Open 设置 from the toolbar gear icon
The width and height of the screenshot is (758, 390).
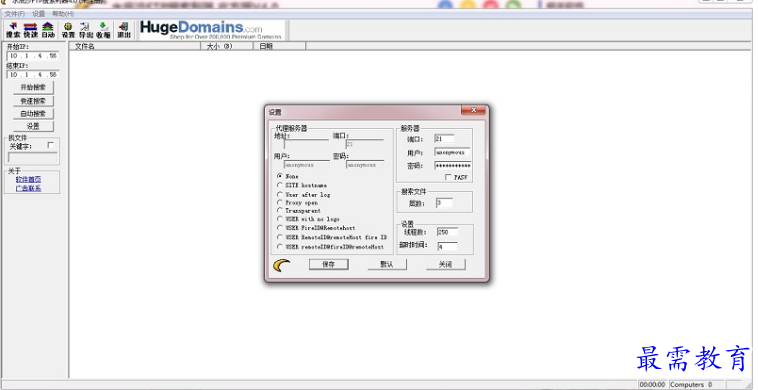click(68, 30)
